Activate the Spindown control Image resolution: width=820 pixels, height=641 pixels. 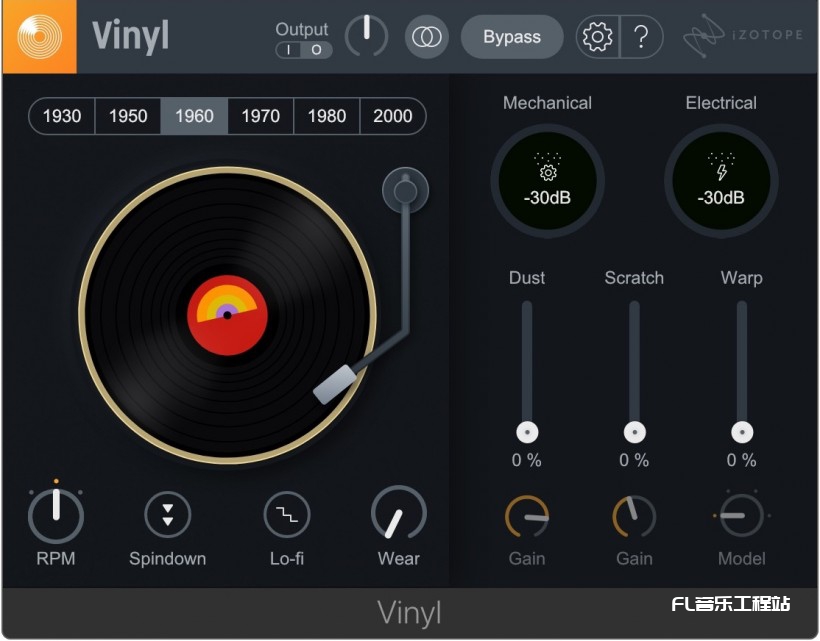tap(167, 514)
